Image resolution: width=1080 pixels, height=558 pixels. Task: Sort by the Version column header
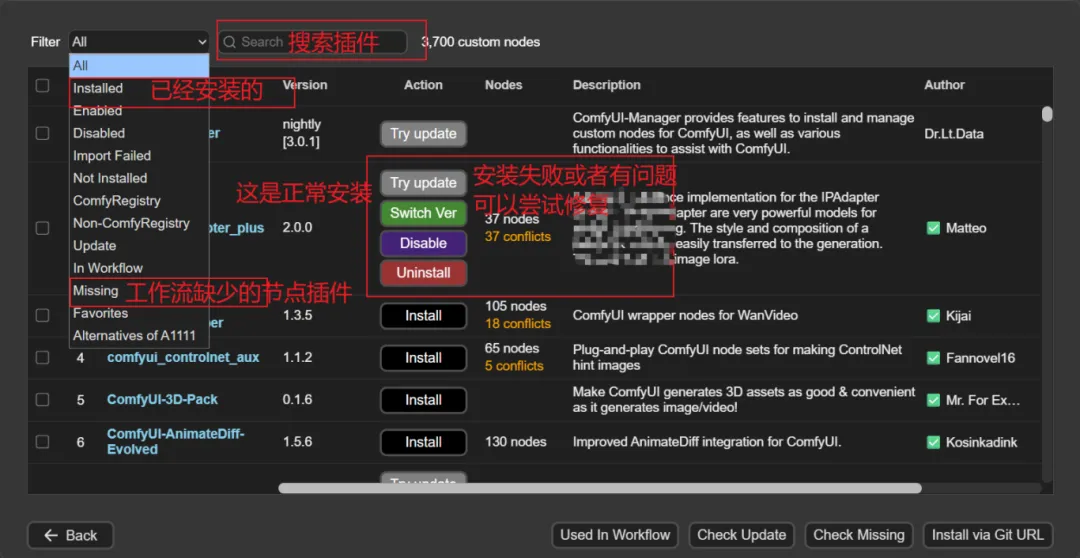(305, 85)
